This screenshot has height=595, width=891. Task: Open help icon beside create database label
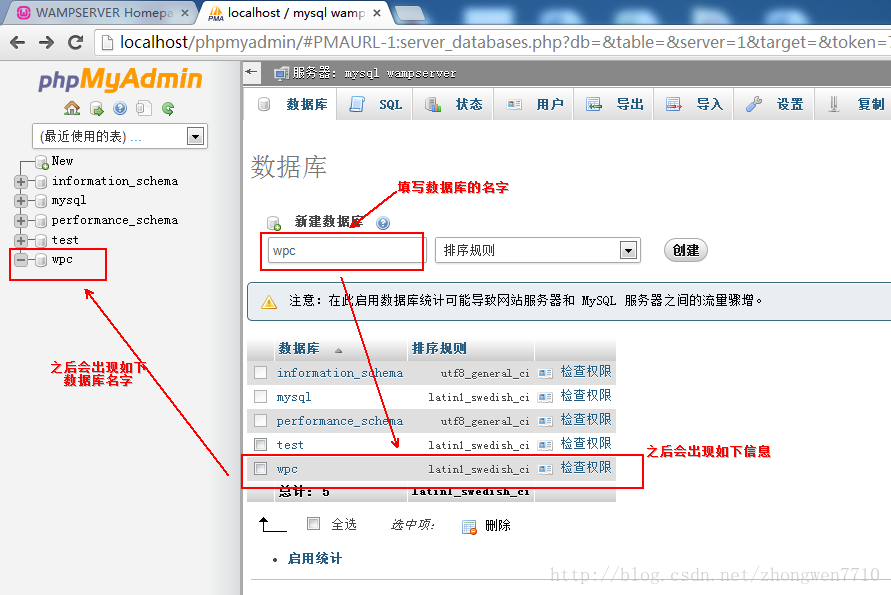coord(383,223)
